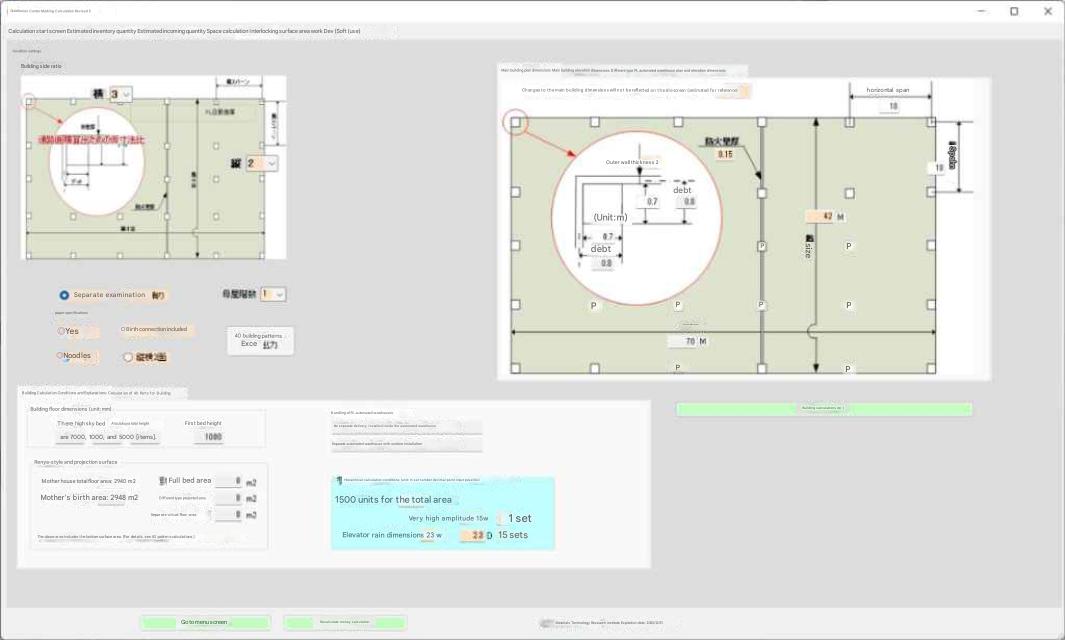Click the red-circled corner column in the right diagram
1065x640 pixels.
(x=515, y=123)
